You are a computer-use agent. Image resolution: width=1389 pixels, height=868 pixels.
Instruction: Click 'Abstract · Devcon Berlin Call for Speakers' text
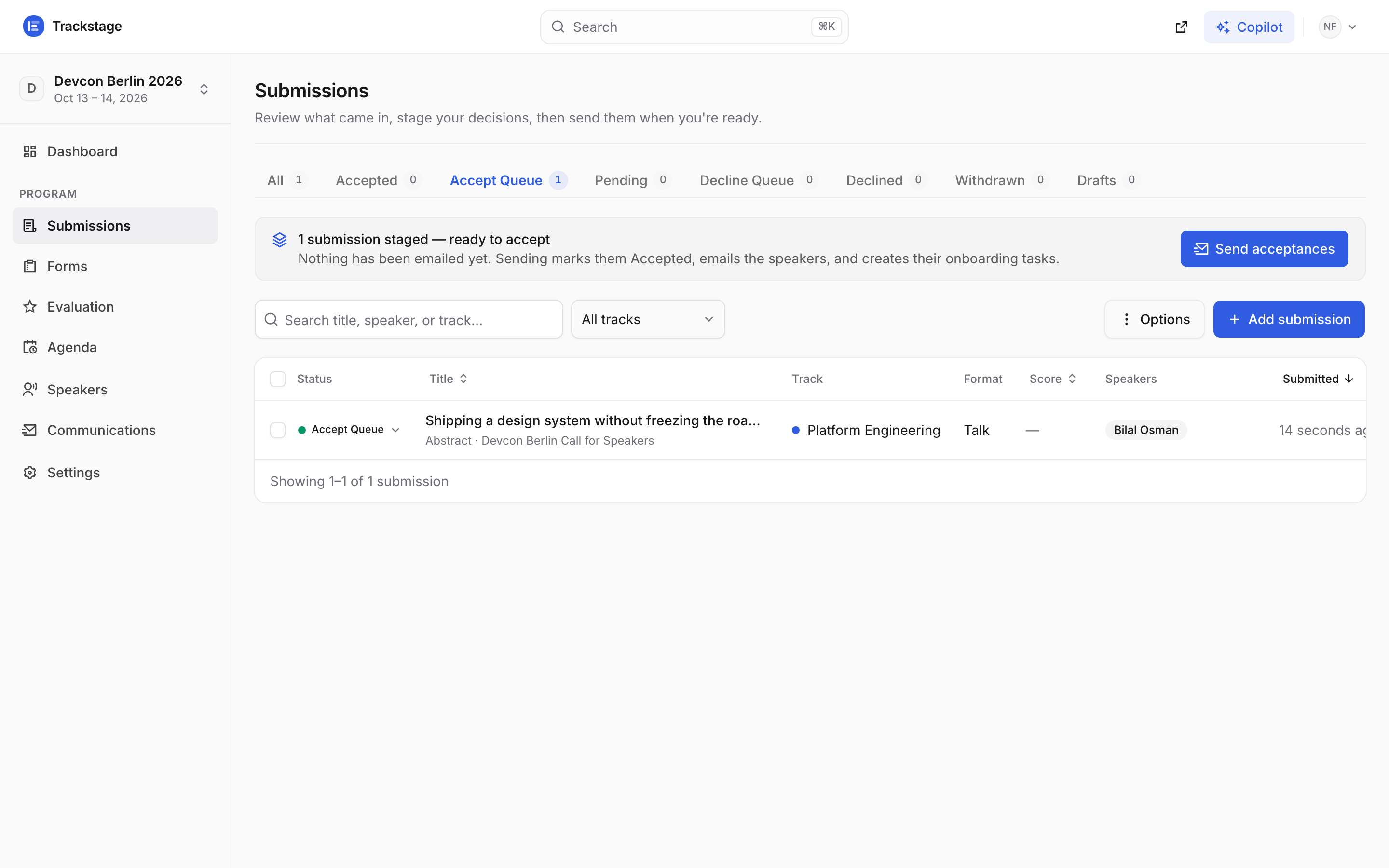click(540, 440)
